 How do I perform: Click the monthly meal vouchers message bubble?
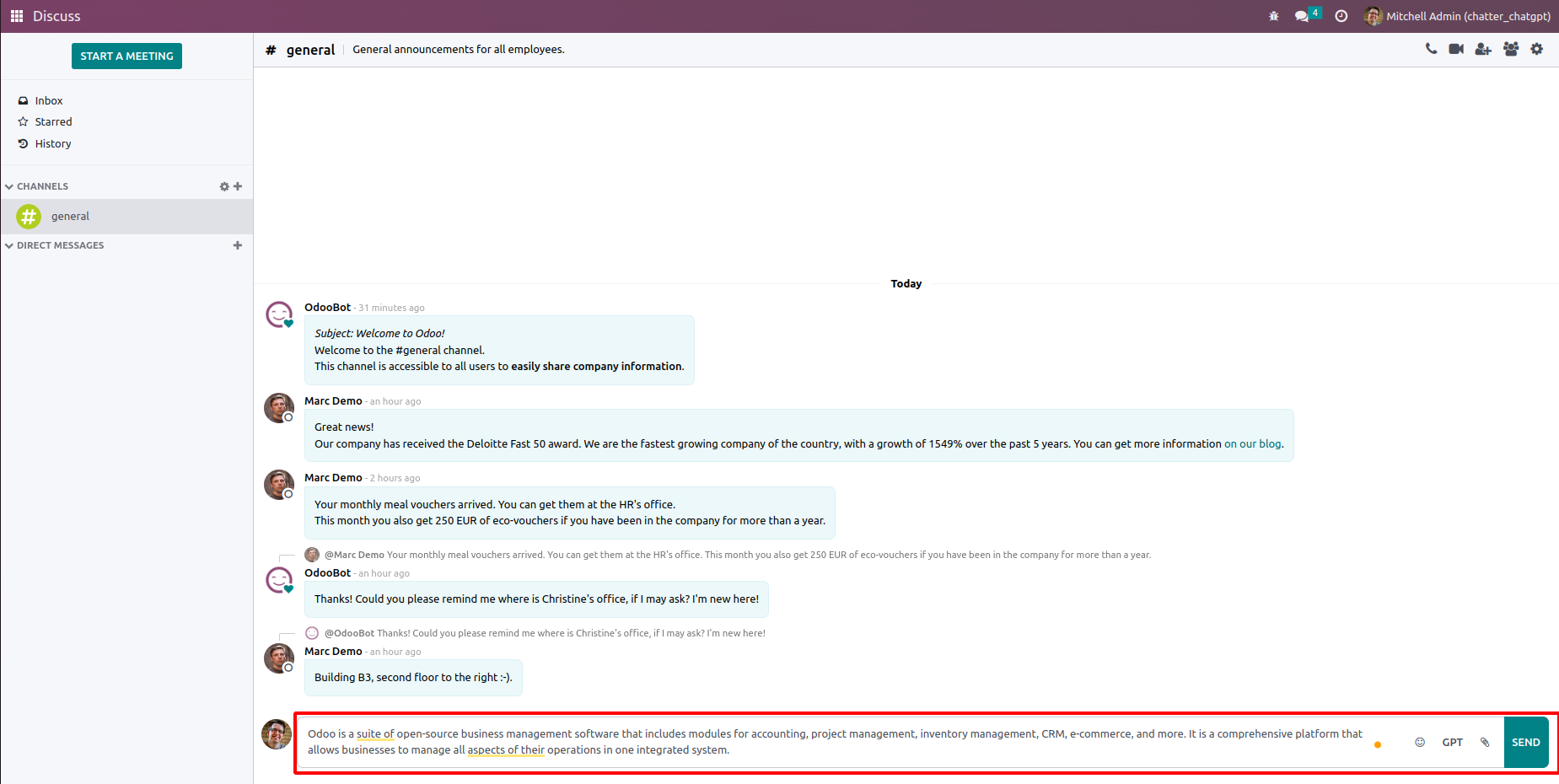click(570, 513)
